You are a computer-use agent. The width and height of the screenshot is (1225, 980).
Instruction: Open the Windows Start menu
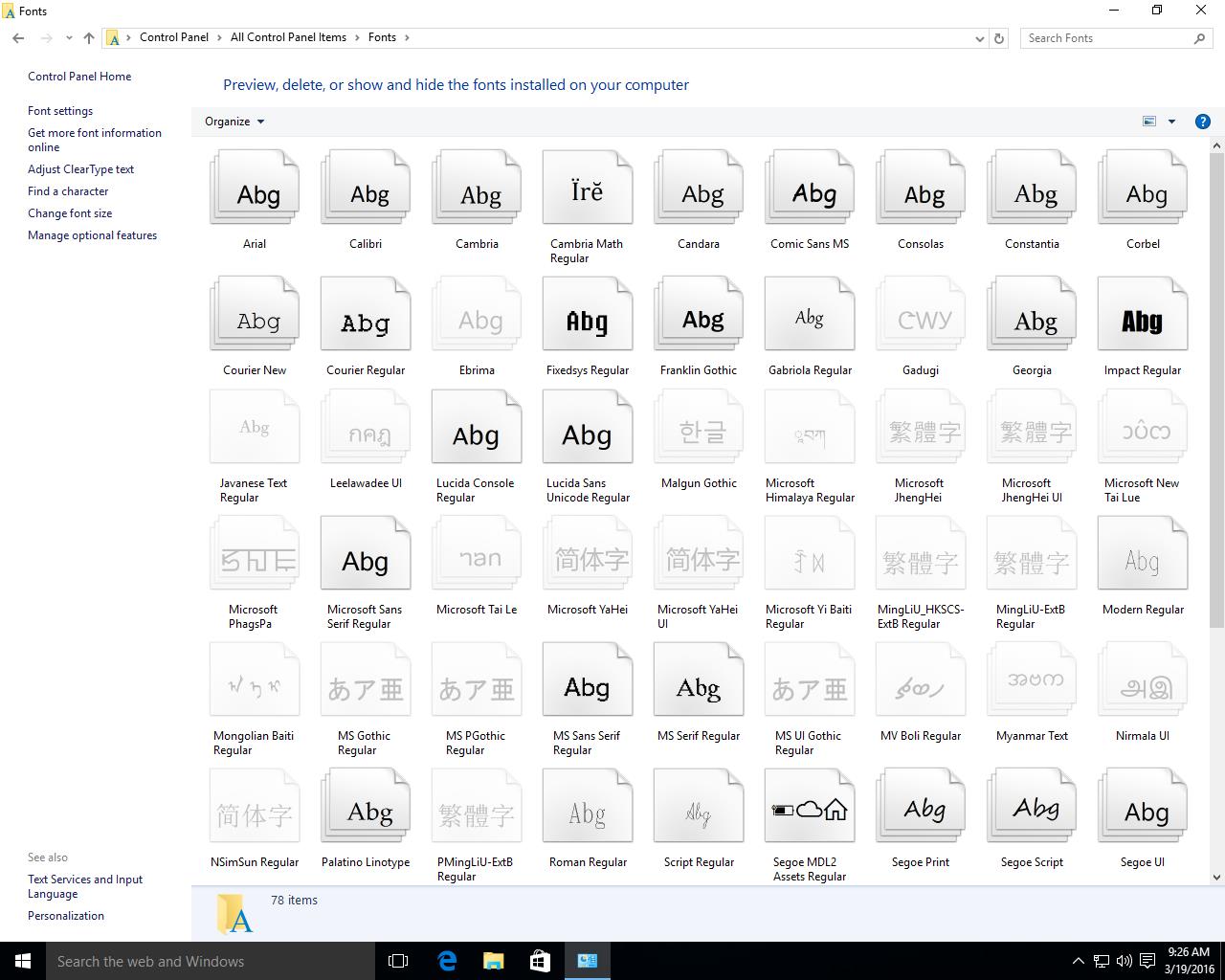23,961
